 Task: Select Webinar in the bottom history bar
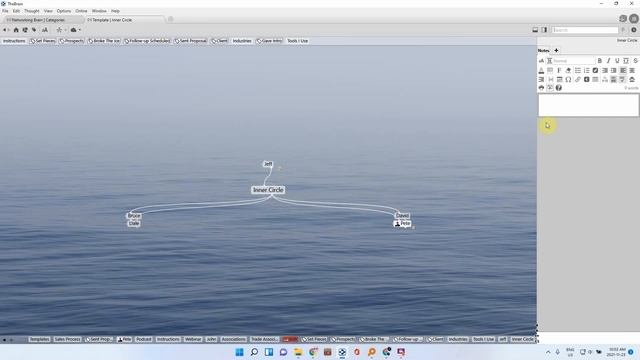coord(193,339)
